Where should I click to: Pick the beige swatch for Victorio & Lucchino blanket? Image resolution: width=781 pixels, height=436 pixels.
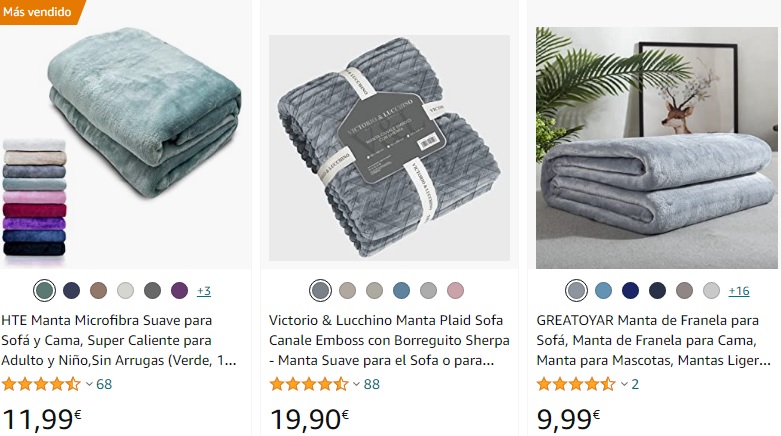pyautogui.click(x=348, y=291)
